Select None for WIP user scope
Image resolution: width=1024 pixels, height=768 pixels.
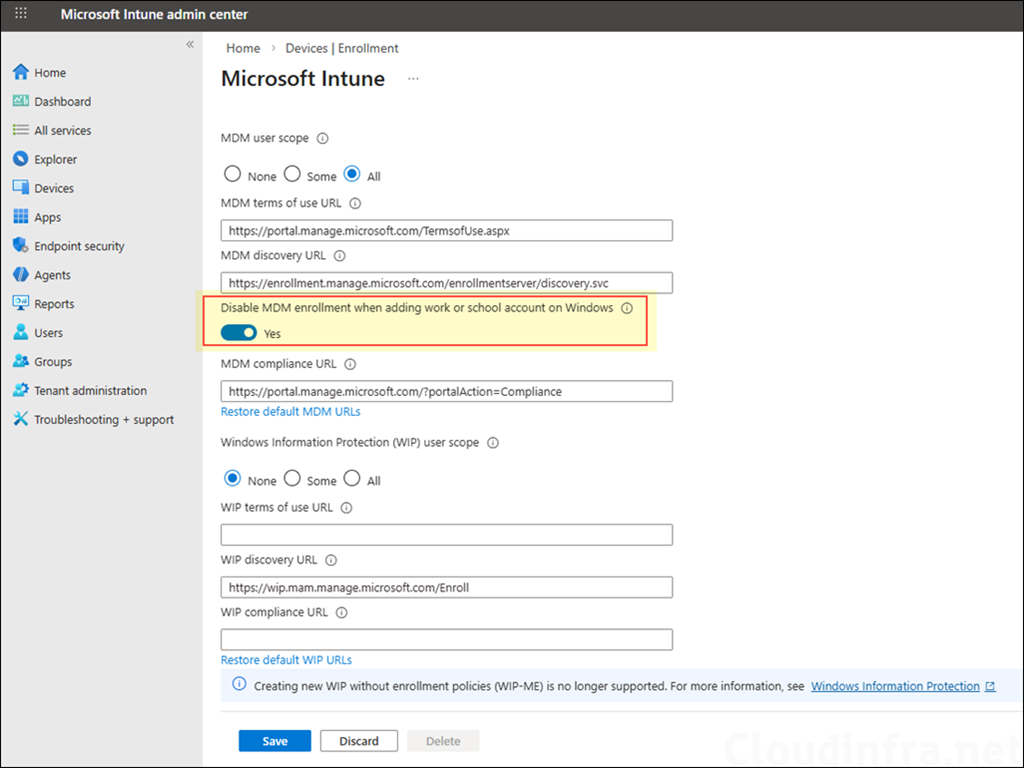(x=232, y=479)
